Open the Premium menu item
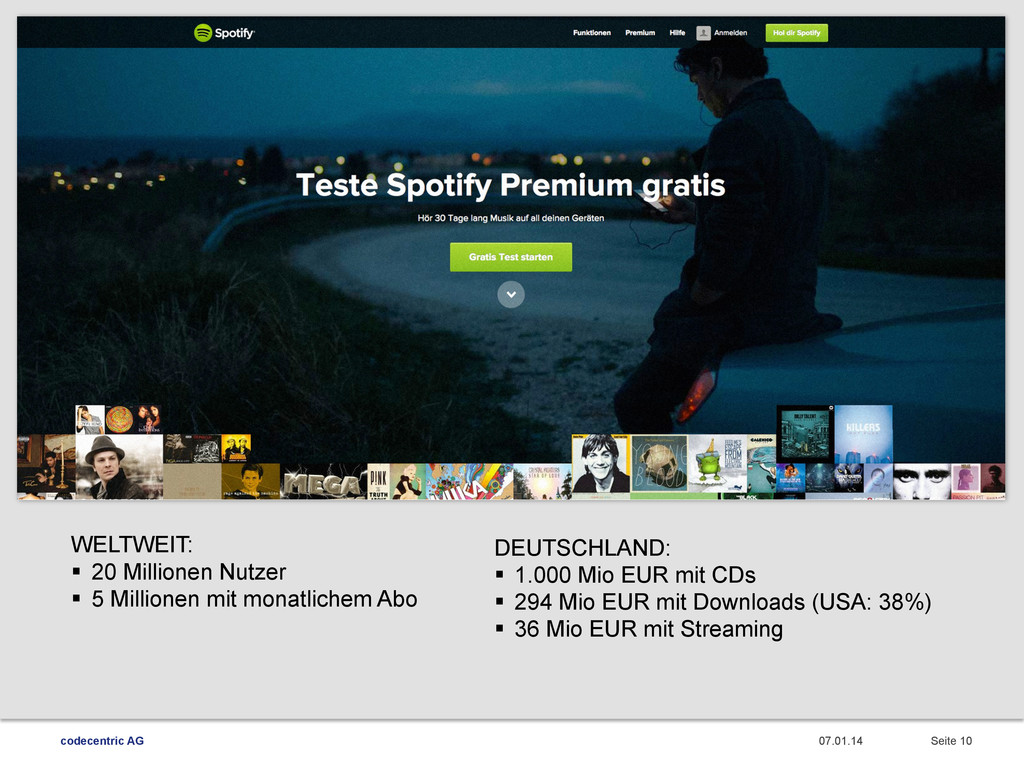Image resolution: width=1024 pixels, height=768 pixels. point(640,33)
